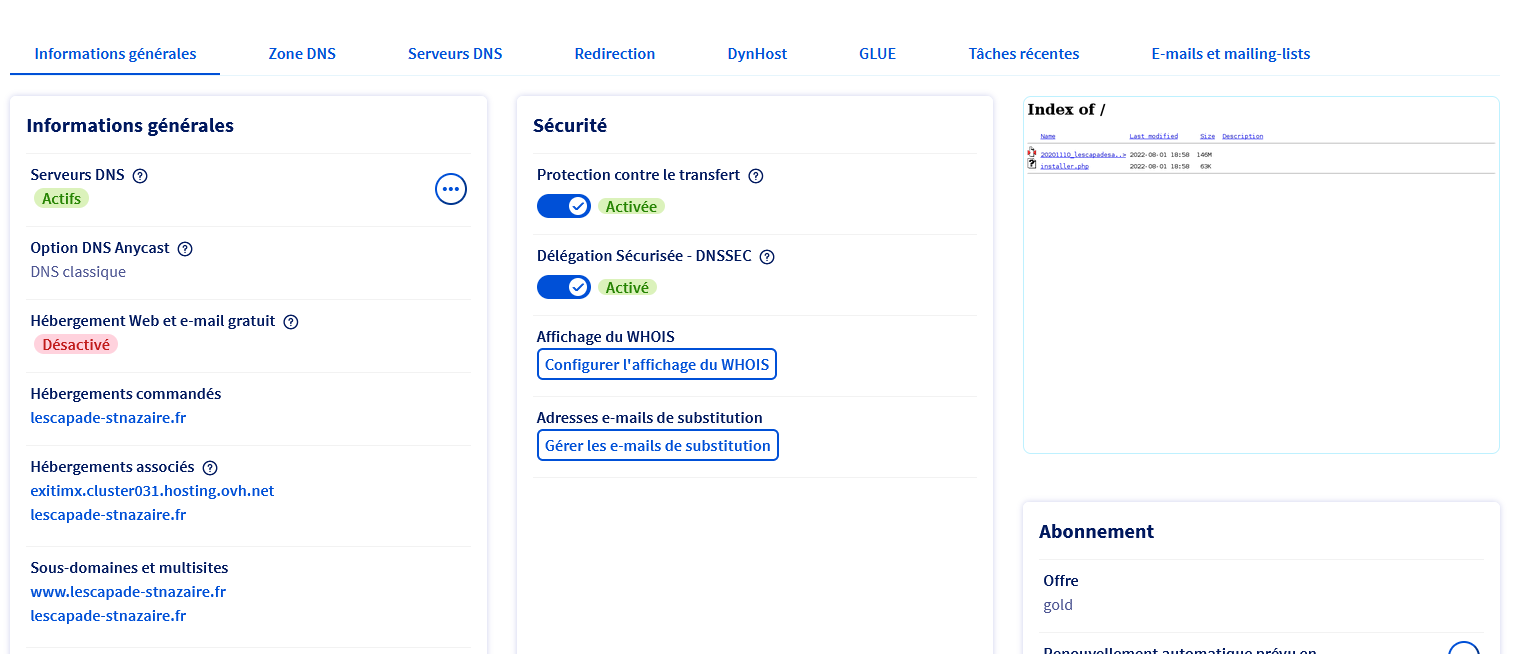Show help for Hébergement Web et e-mail gratuit
The width and height of the screenshot is (1516, 654).
291,322
